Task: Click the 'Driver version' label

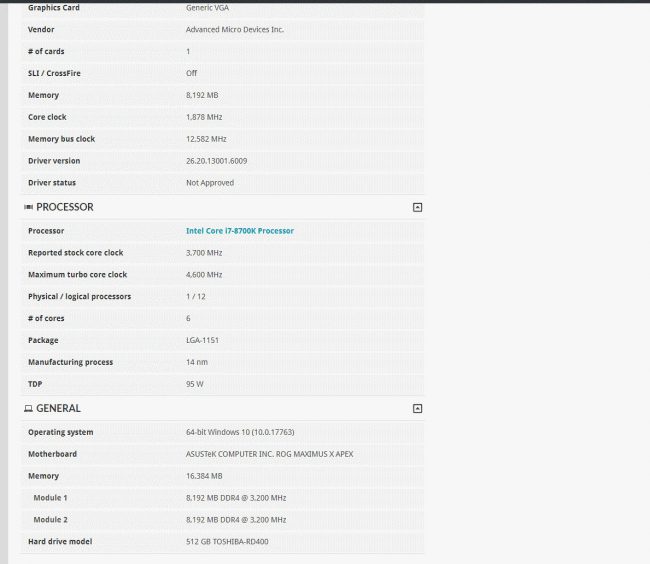Action: [x=54, y=161]
